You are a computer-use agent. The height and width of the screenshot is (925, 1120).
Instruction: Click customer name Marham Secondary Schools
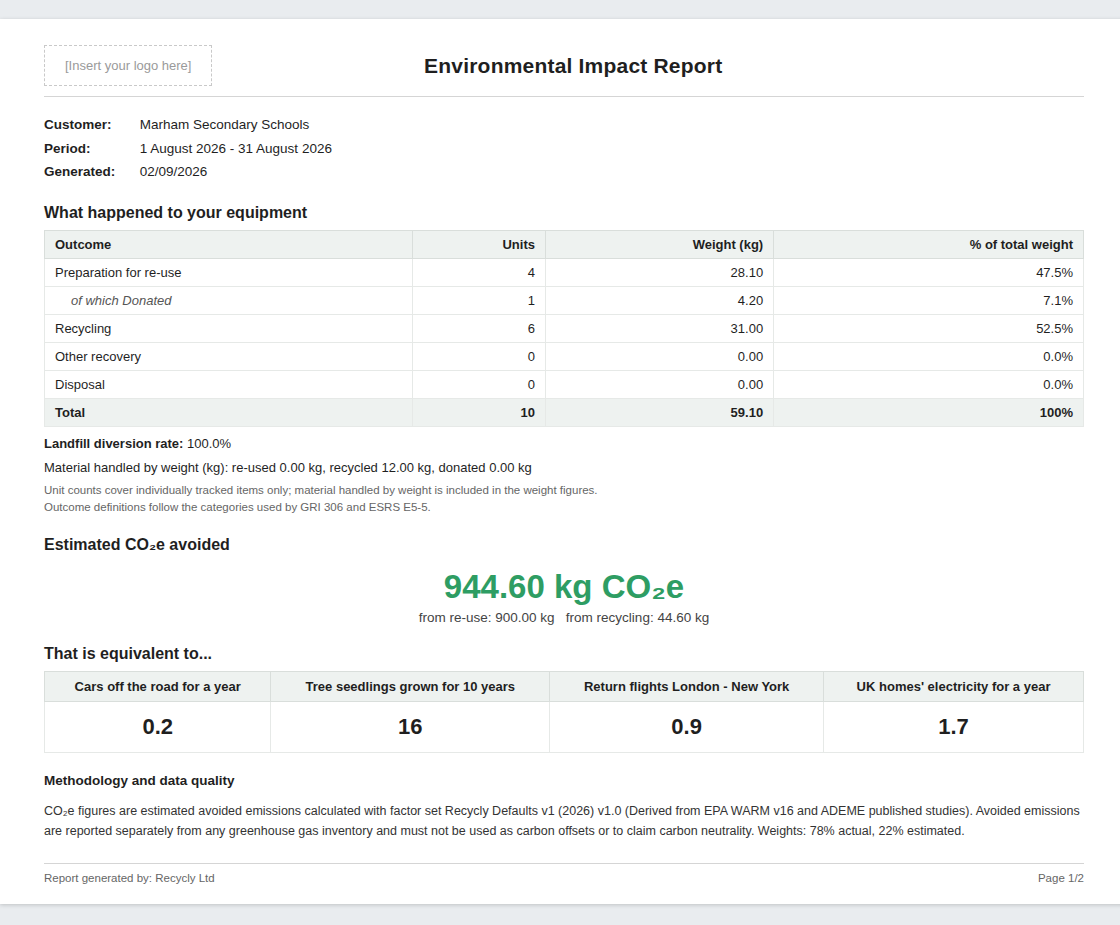tap(224, 124)
